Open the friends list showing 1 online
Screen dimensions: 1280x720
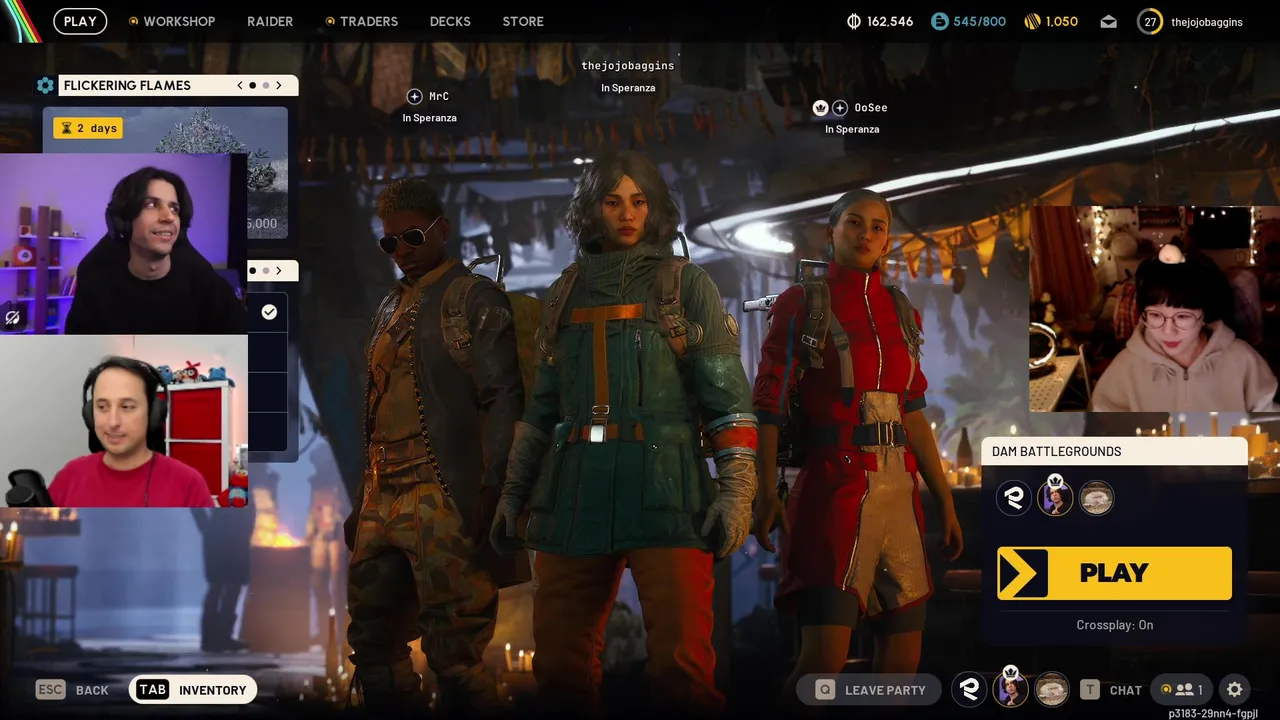click(1181, 689)
